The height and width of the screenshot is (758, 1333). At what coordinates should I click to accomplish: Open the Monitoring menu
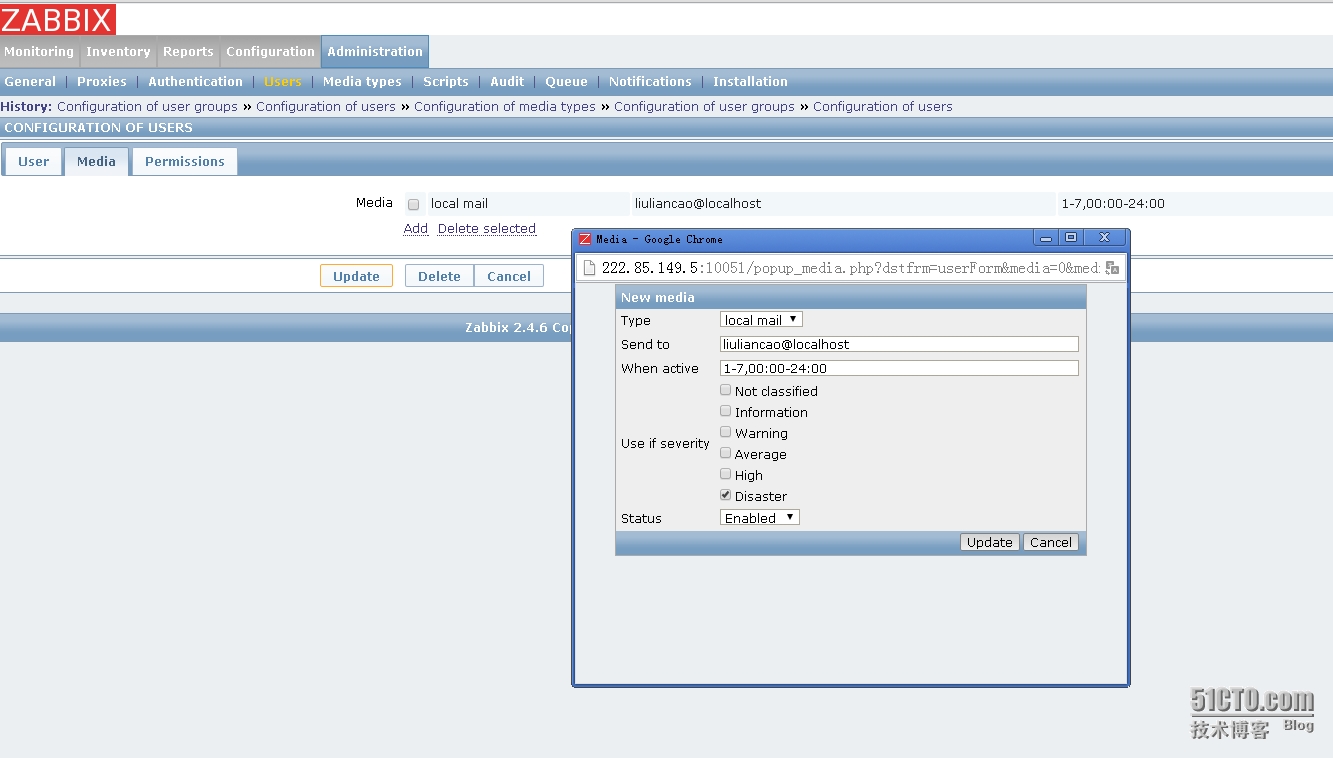click(39, 52)
